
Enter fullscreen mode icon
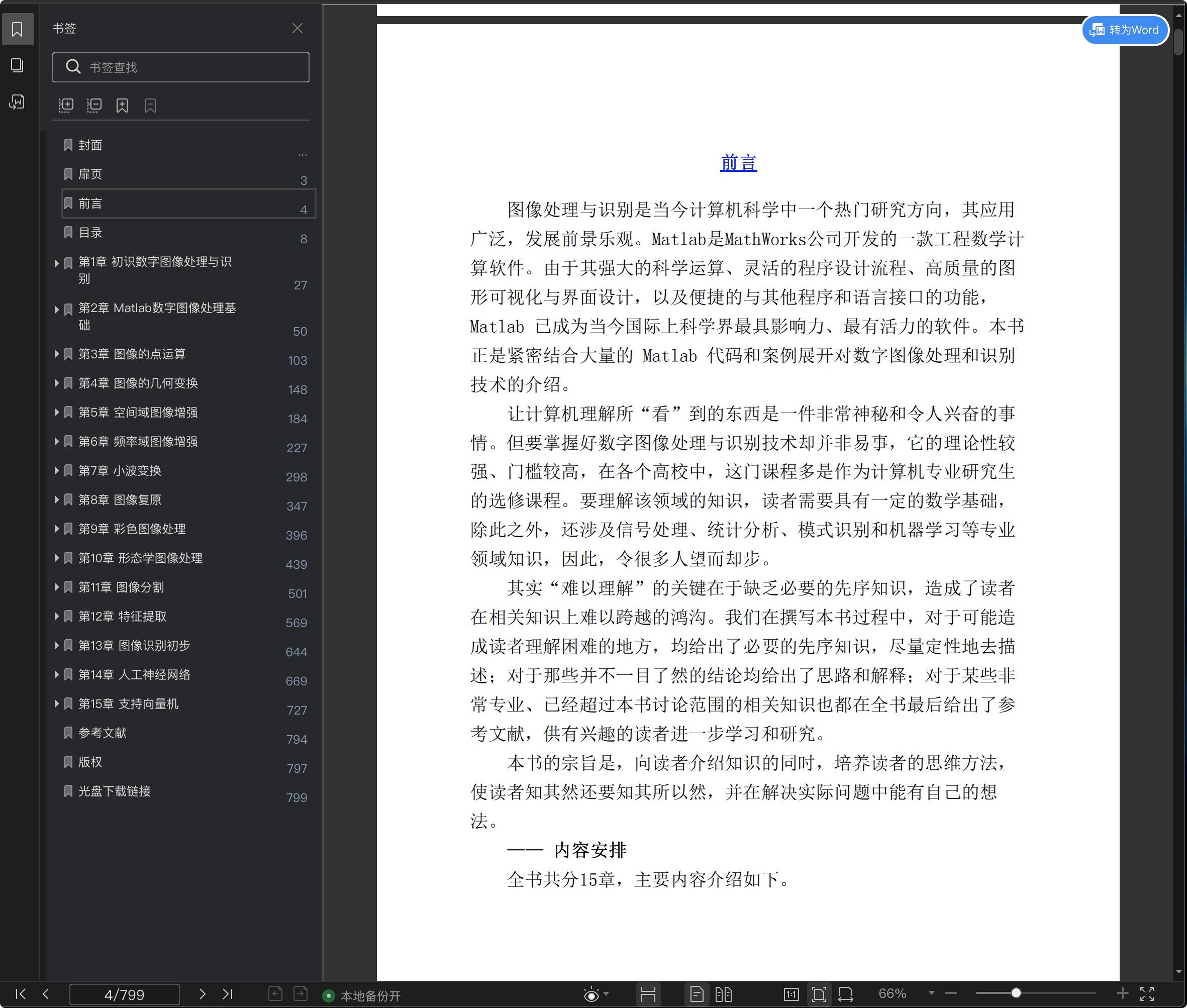(x=1147, y=994)
